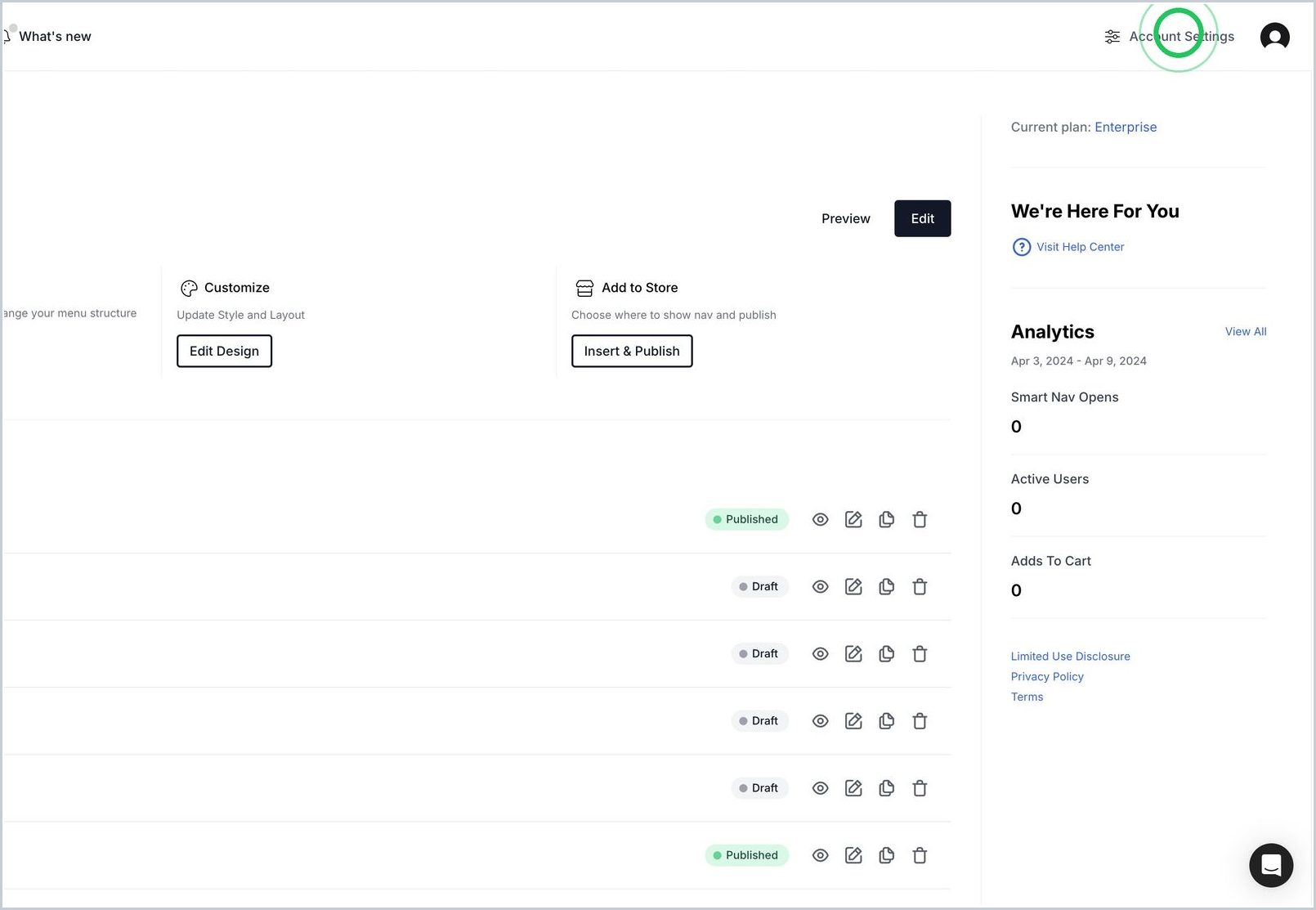Open Edit Design under Customize
The image size is (1316, 910).
coord(224,351)
